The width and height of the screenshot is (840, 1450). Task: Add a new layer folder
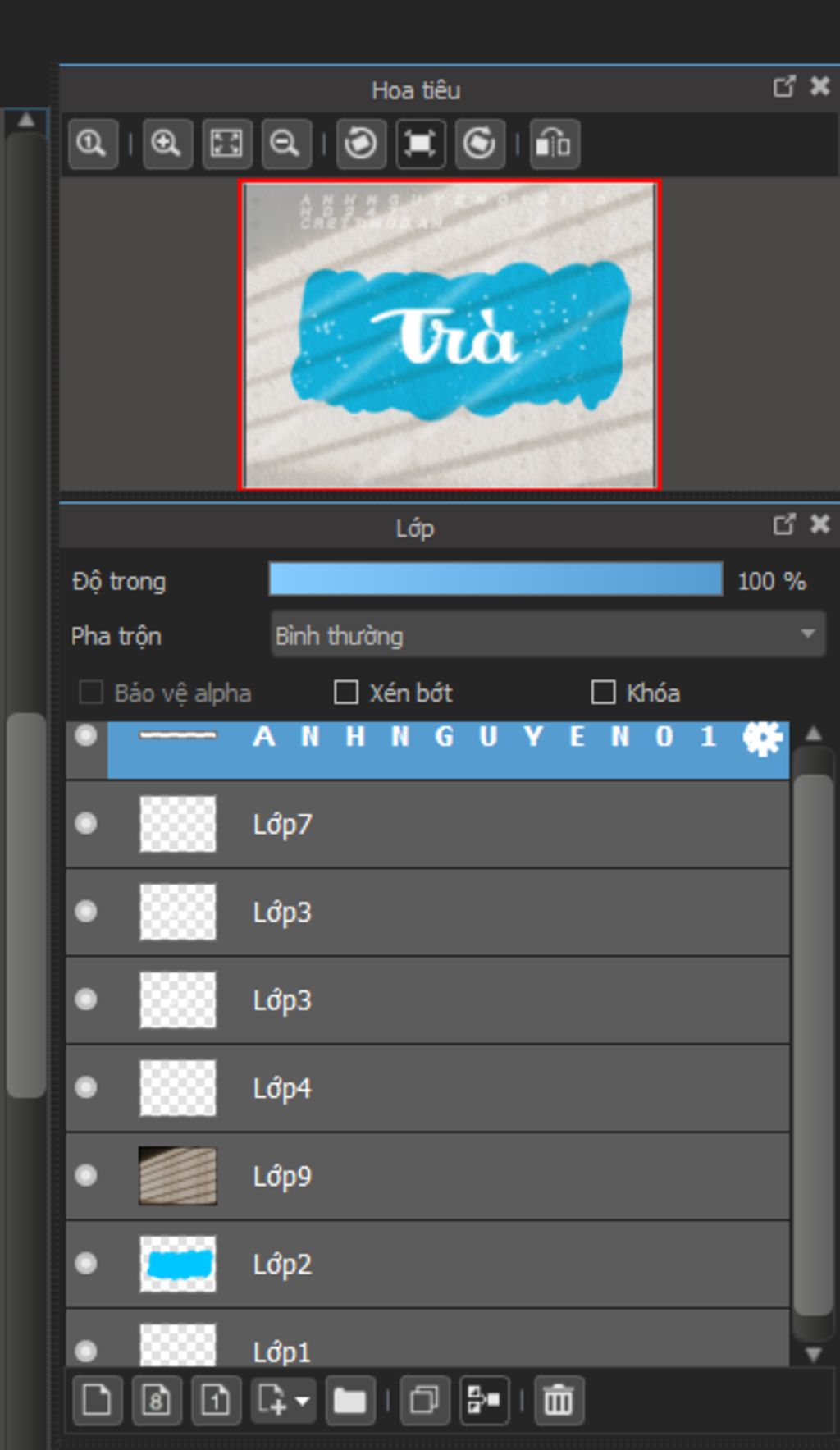coord(349,1399)
